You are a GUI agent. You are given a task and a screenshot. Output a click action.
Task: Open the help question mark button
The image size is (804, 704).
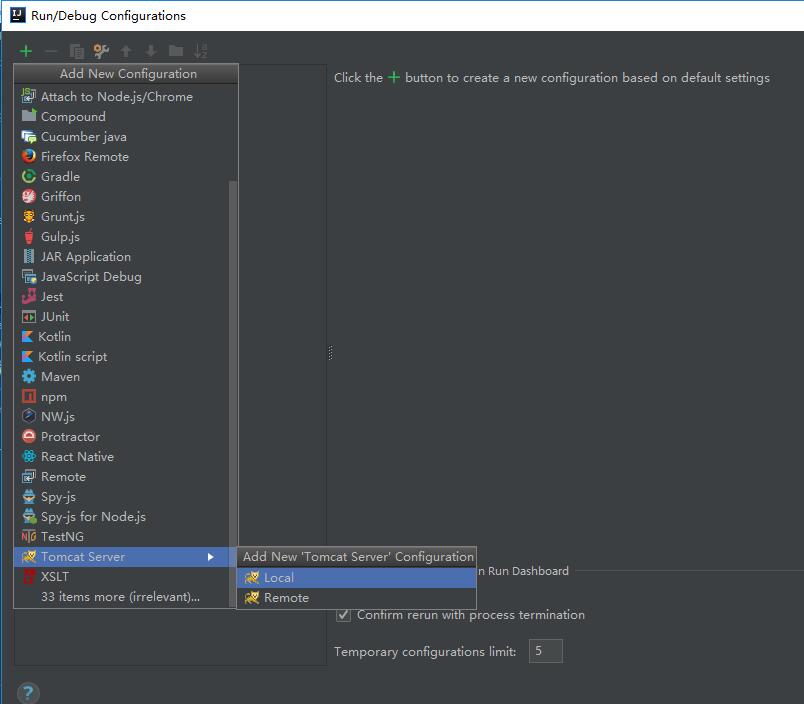pos(28,692)
